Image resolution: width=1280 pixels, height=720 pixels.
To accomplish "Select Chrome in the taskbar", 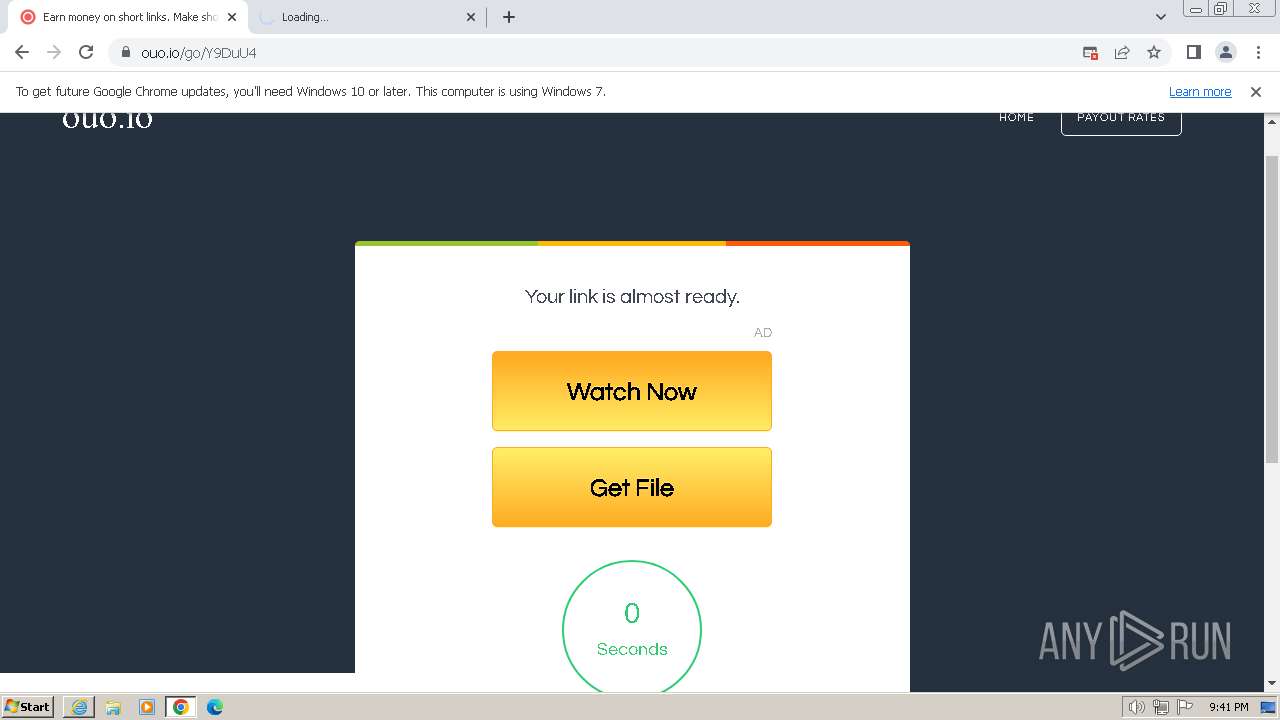I will [x=181, y=707].
